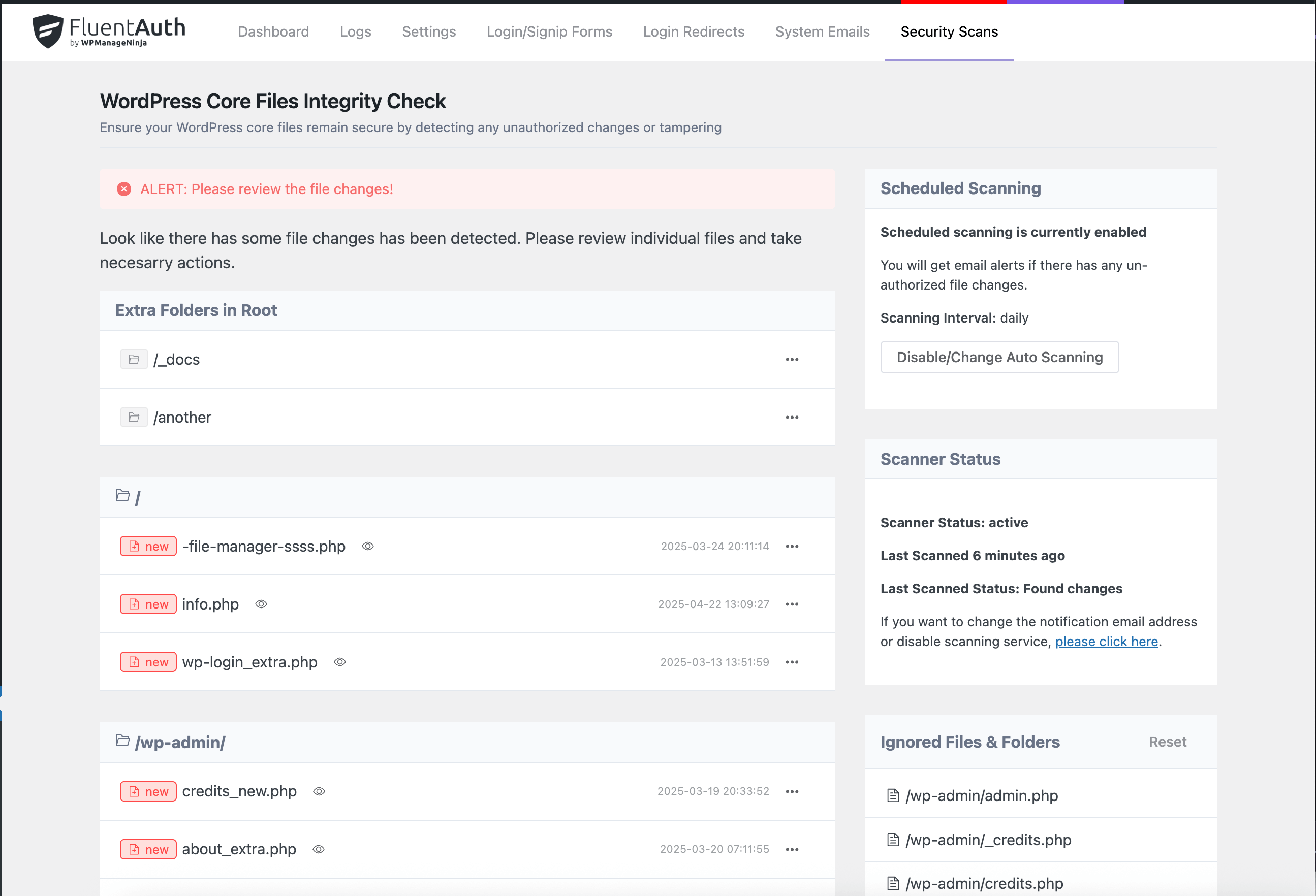The width and height of the screenshot is (1316, 896).
Task: Click the red alert error icon
Action: pos(124,189)
